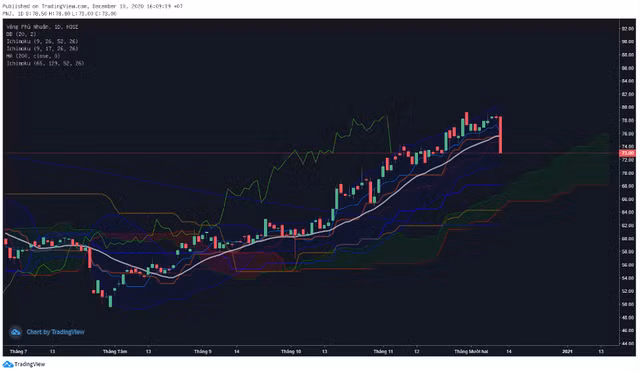Click the last tall red candlestick
Viewport: 640px width, 372px height.
click(500, 135)
